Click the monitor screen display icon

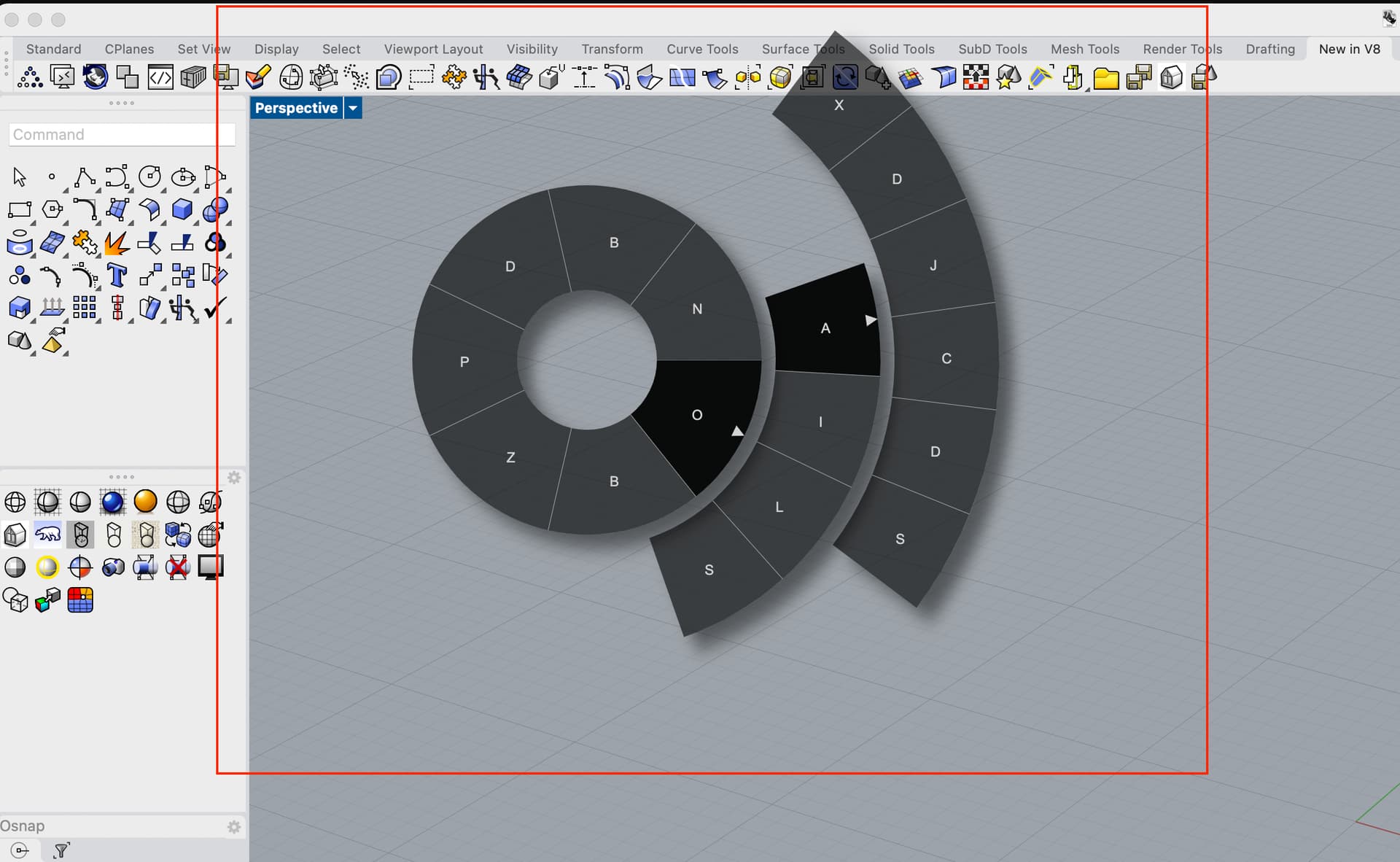209,567
